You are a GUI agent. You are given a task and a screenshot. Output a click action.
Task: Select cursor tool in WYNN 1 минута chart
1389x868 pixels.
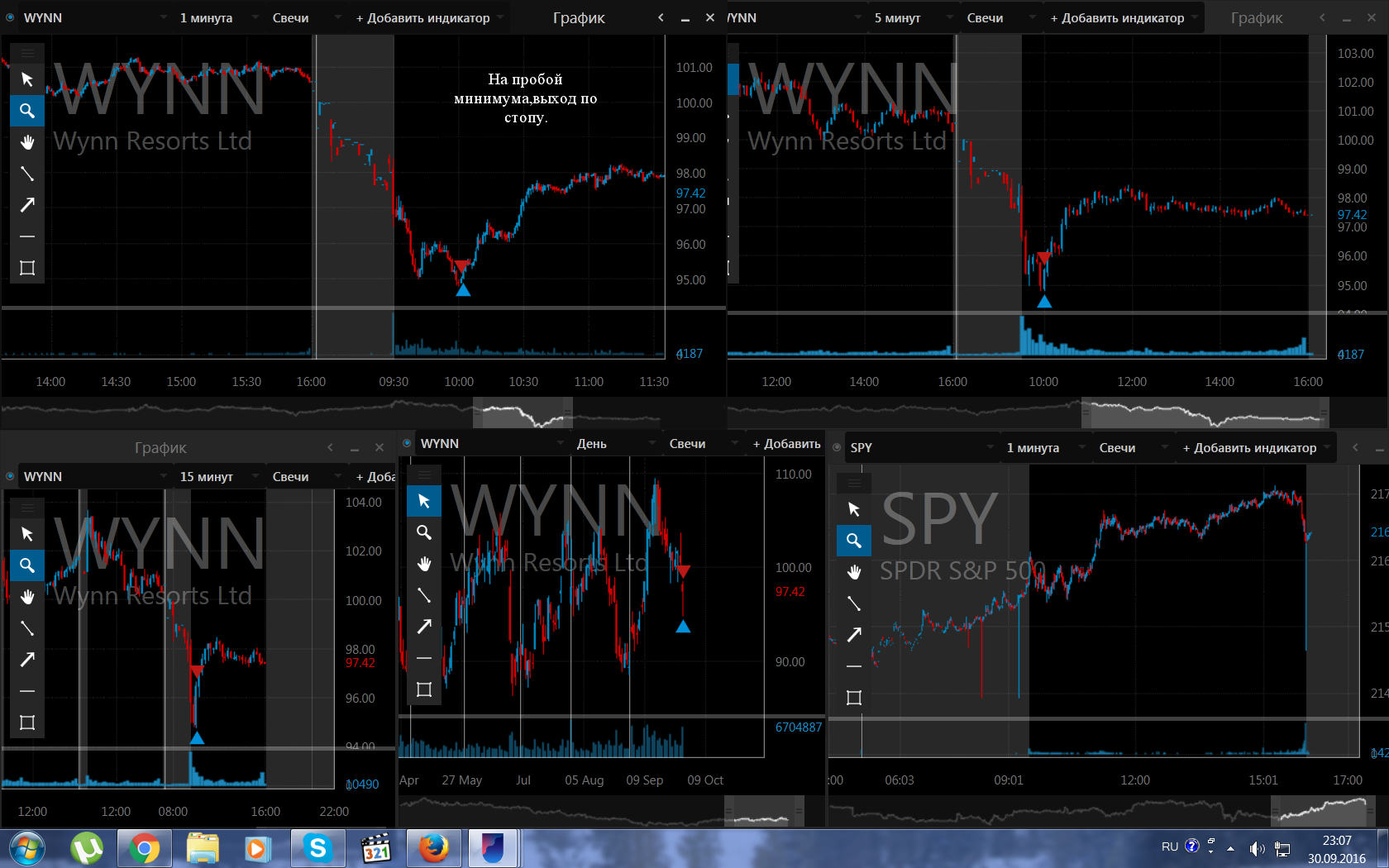coord(27,79)
